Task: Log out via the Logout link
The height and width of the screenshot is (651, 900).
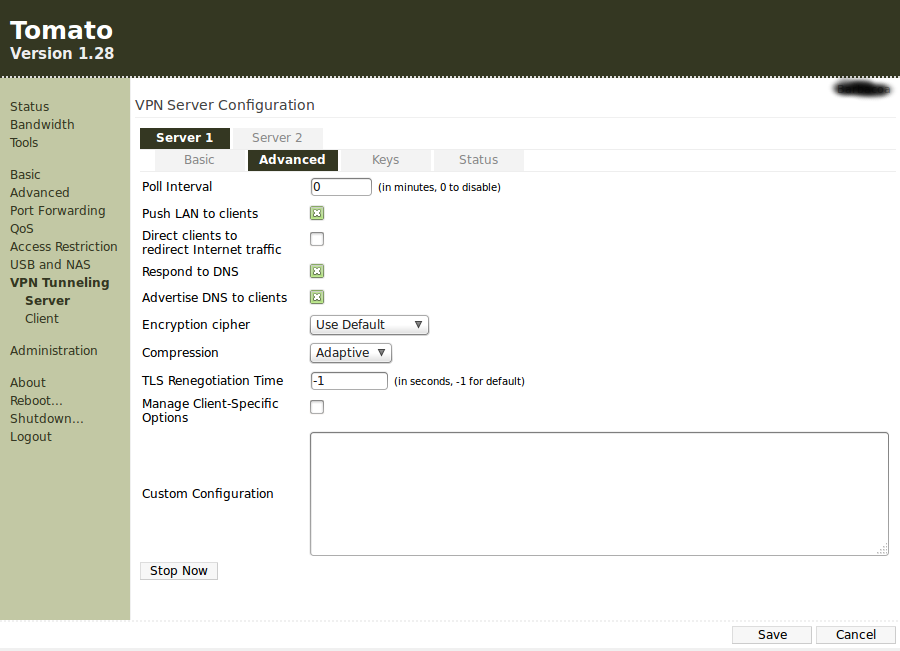Action: [x=31, y=437]
